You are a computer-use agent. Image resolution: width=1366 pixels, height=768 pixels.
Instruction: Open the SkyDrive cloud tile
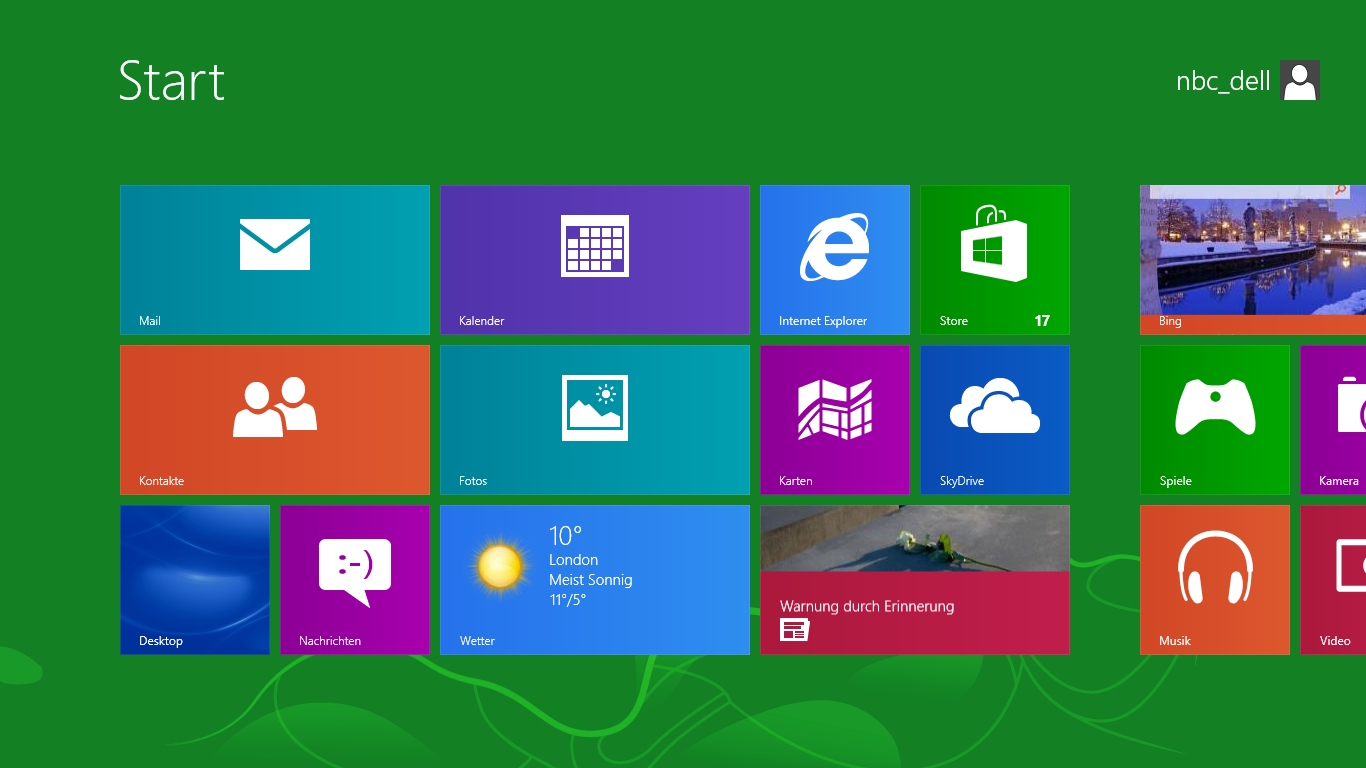(995, 420)
